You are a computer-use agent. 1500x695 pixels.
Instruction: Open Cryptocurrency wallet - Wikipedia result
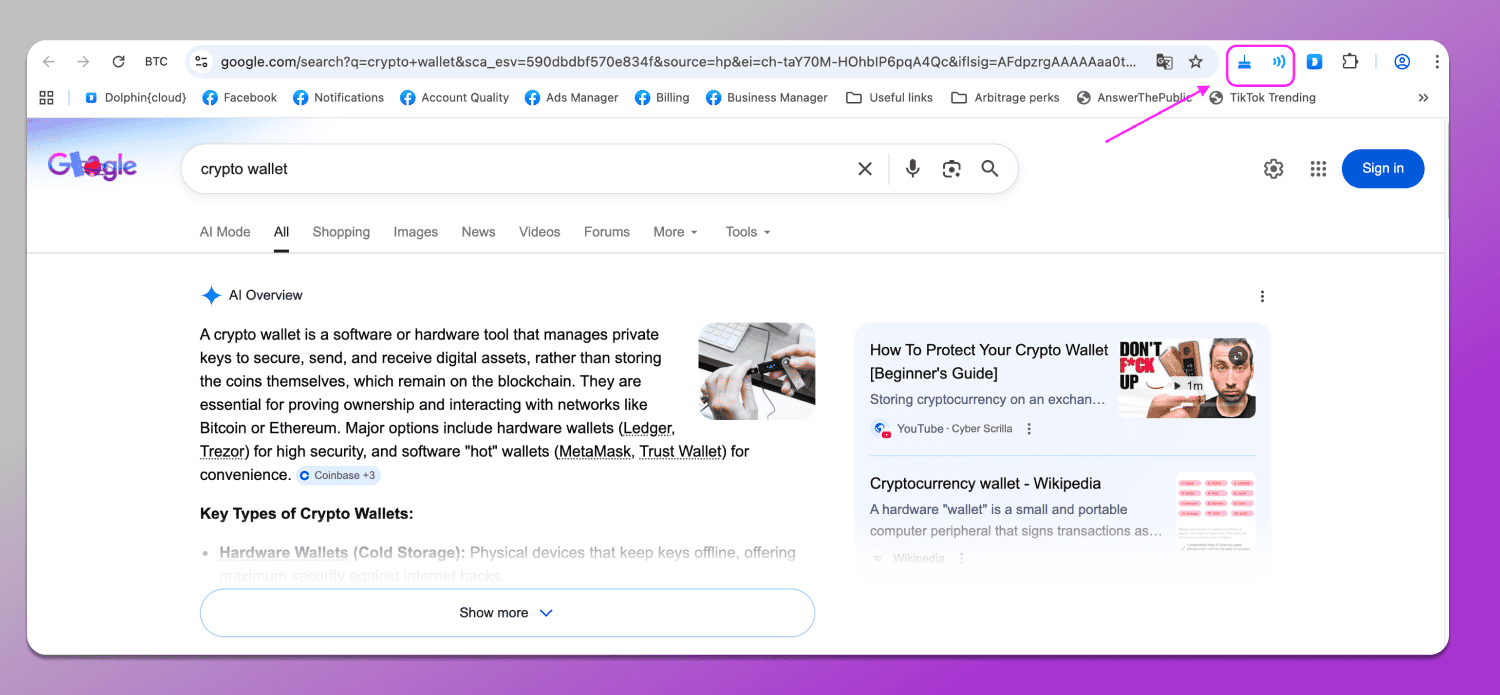click(985, 483)
